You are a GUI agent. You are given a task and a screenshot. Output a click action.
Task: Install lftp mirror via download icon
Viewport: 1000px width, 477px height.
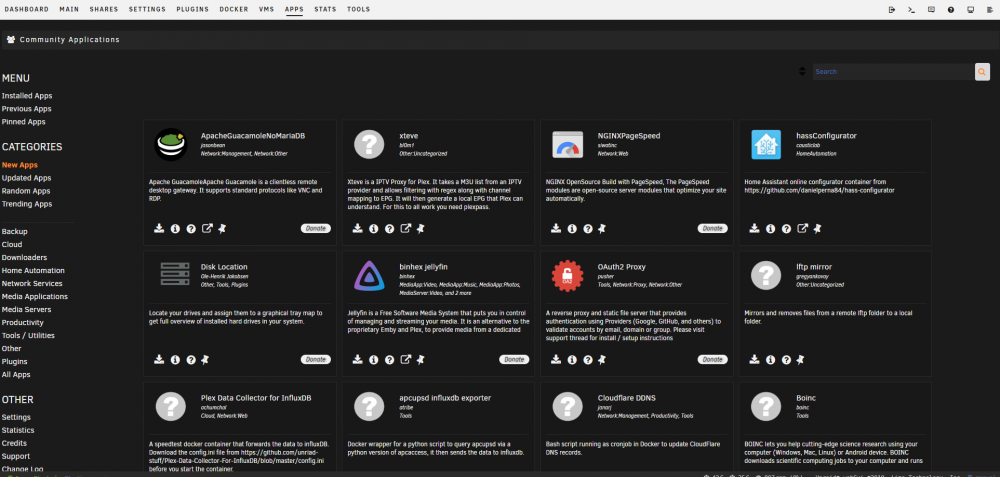[754, 360]
